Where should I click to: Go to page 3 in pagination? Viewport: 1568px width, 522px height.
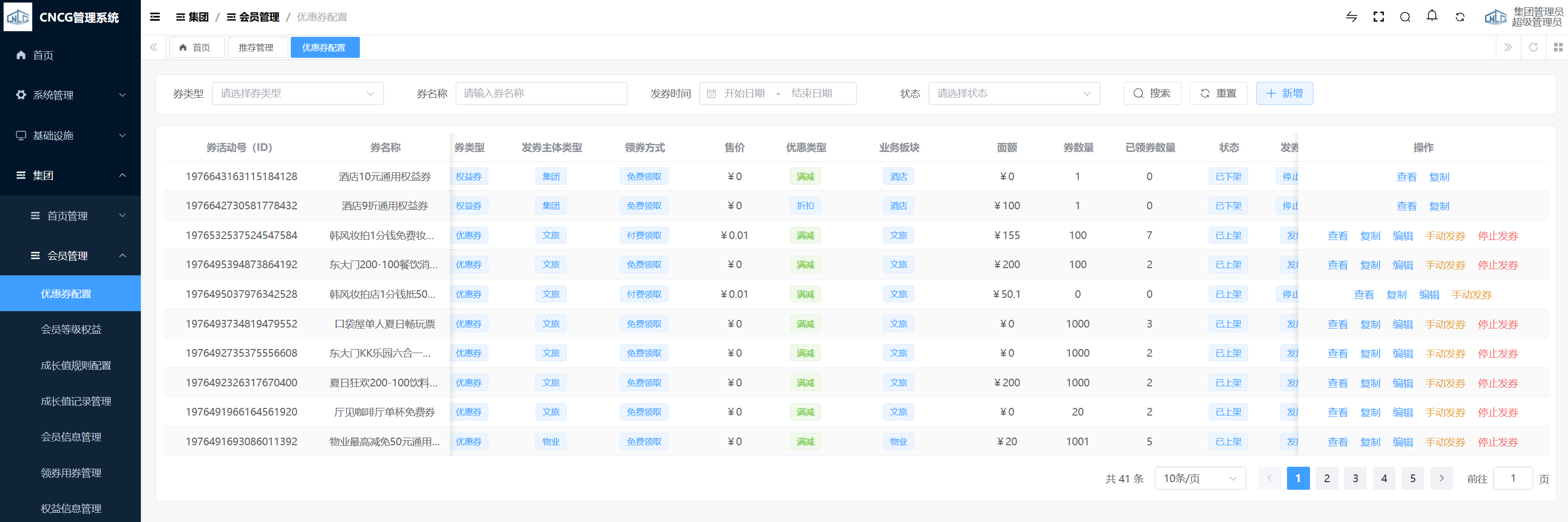1356,478
